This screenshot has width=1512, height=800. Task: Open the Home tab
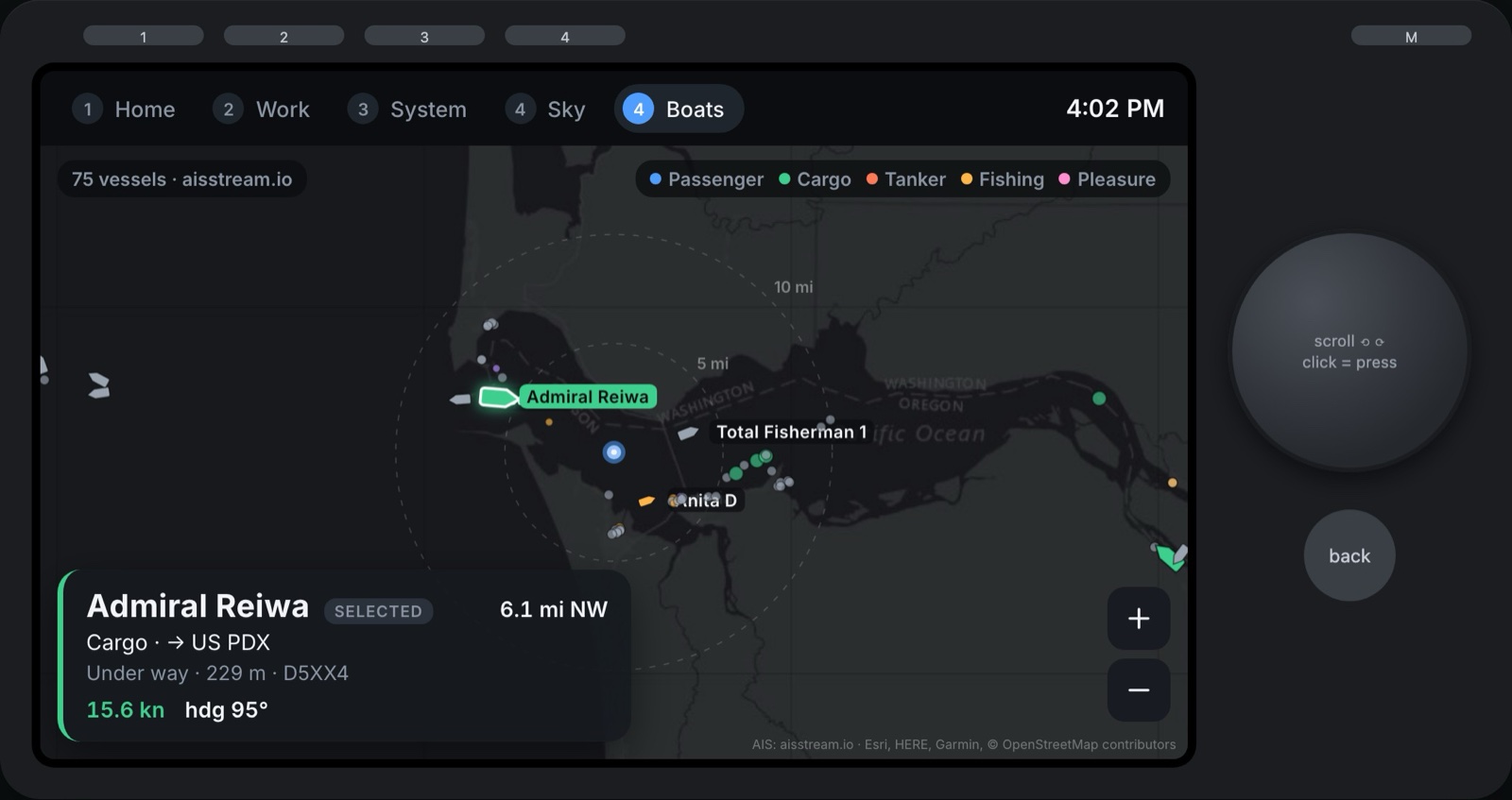click(125, 110)
